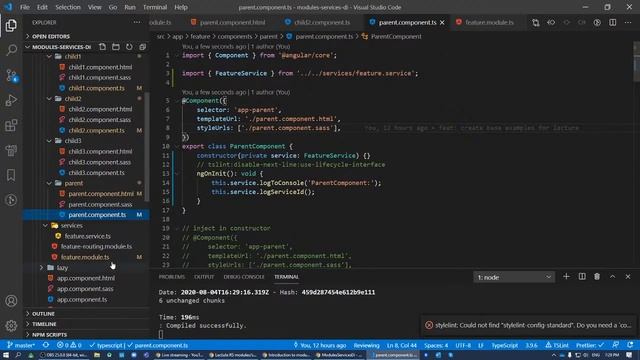Kill the terminal with trash icon

(597, 277)
